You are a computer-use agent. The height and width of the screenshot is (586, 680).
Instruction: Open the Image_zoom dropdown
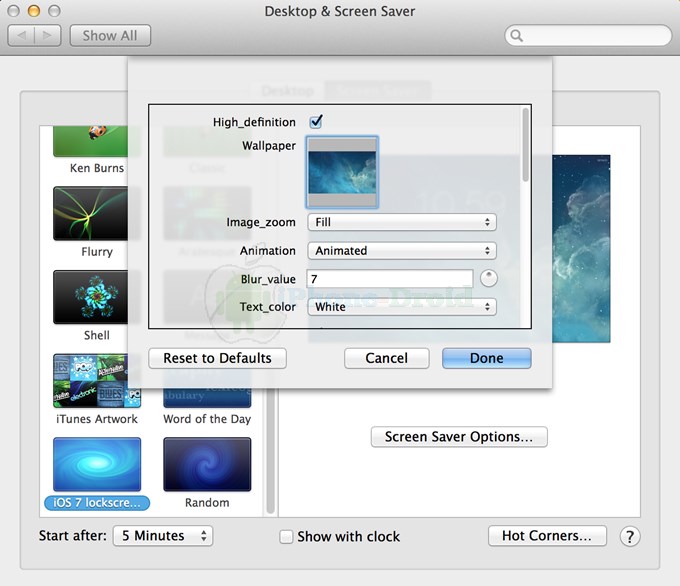pos(401,222)
